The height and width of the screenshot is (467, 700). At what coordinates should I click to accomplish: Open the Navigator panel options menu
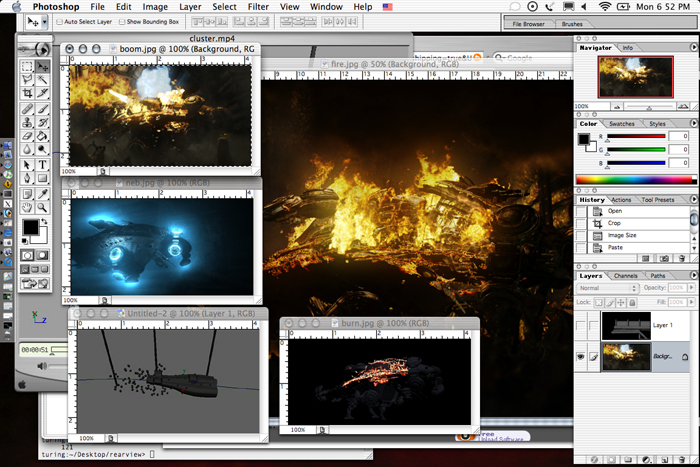point(694,47)
